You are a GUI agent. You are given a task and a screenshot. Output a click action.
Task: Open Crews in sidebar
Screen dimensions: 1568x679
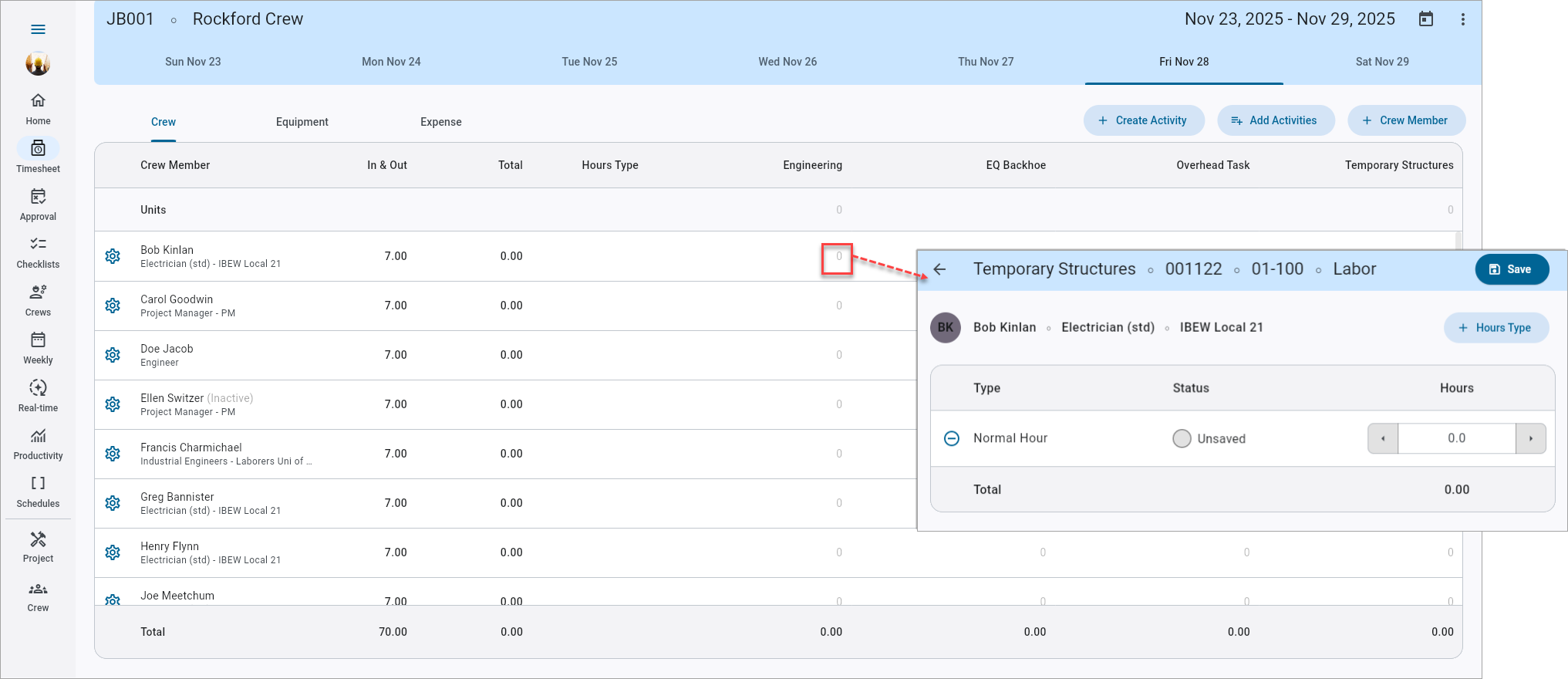click(38, 300)
